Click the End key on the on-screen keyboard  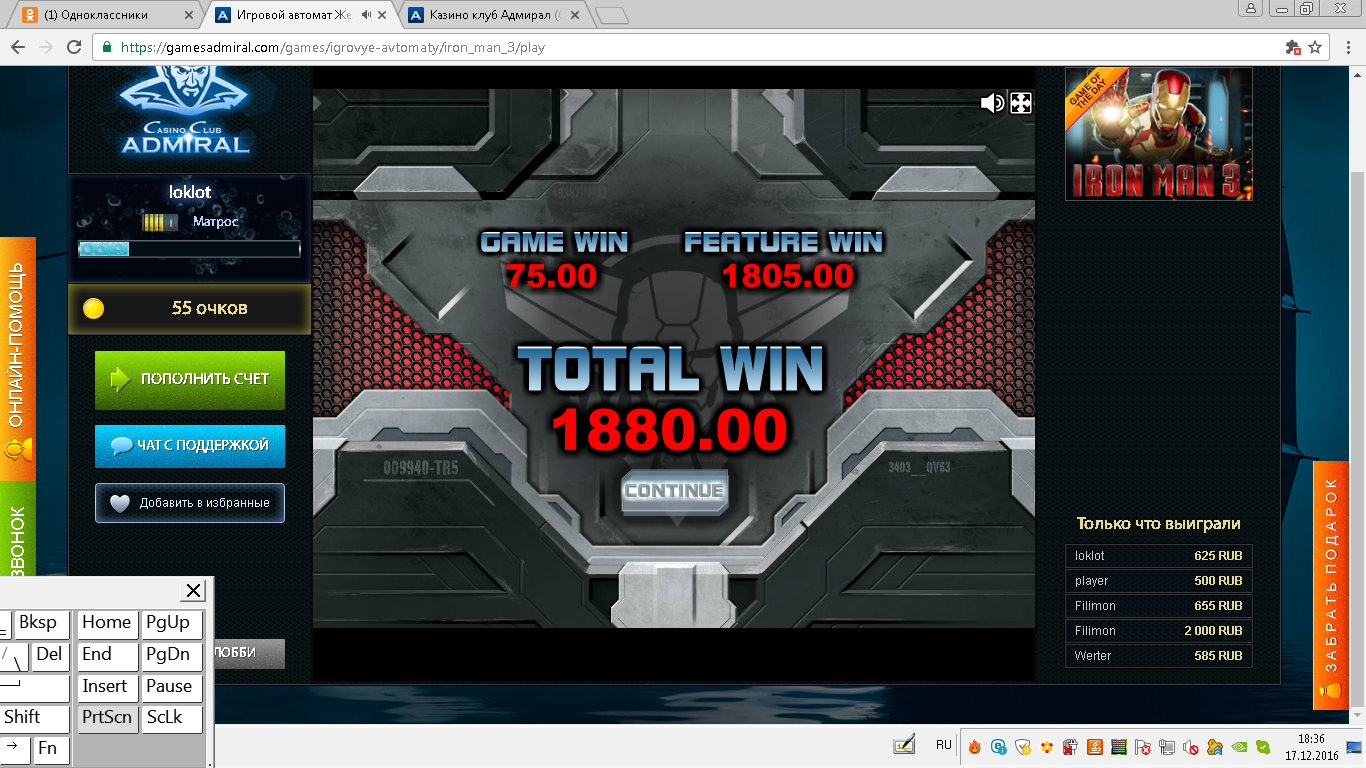107,656
